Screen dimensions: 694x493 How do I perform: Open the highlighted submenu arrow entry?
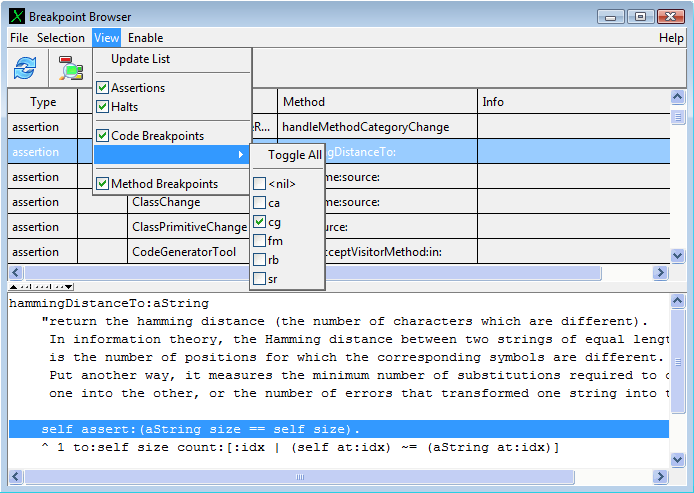(172, 154)
